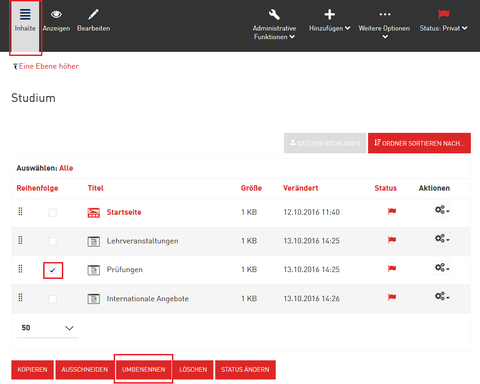Click the Startseite page icon
Image resolution: width=480 pixels, height=384 pixels.
click(94, 212)
